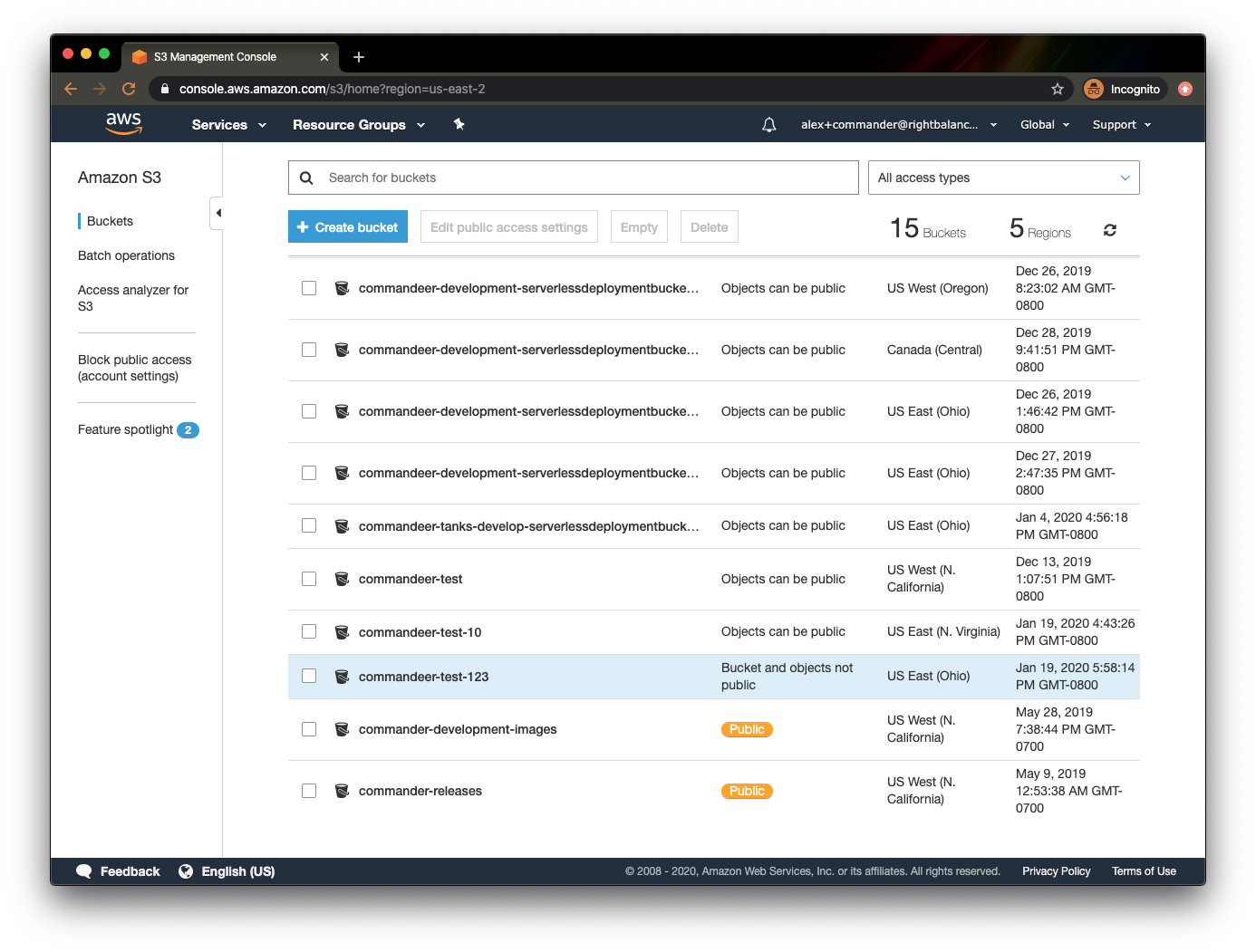Click the bucket icon for commandeer-test
This screenshot has width=1256, height=952.
342,579
